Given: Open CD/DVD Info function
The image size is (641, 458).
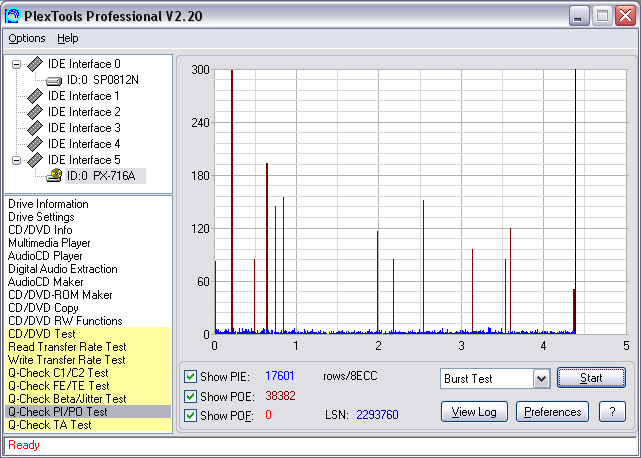Looking at the screenshot, I should 40,230.
